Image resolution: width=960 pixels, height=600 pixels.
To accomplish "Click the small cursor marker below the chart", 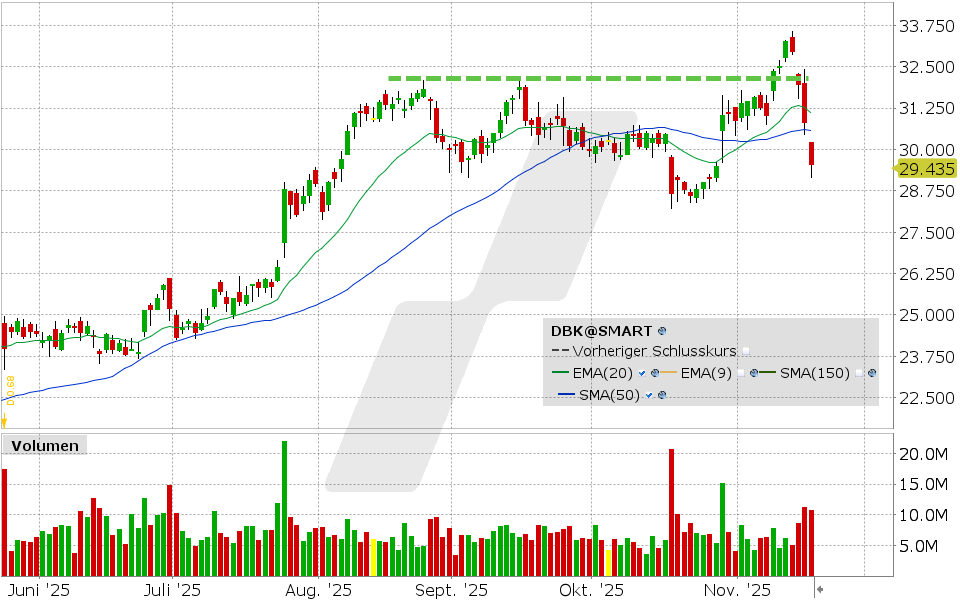I will click(818, 580).
